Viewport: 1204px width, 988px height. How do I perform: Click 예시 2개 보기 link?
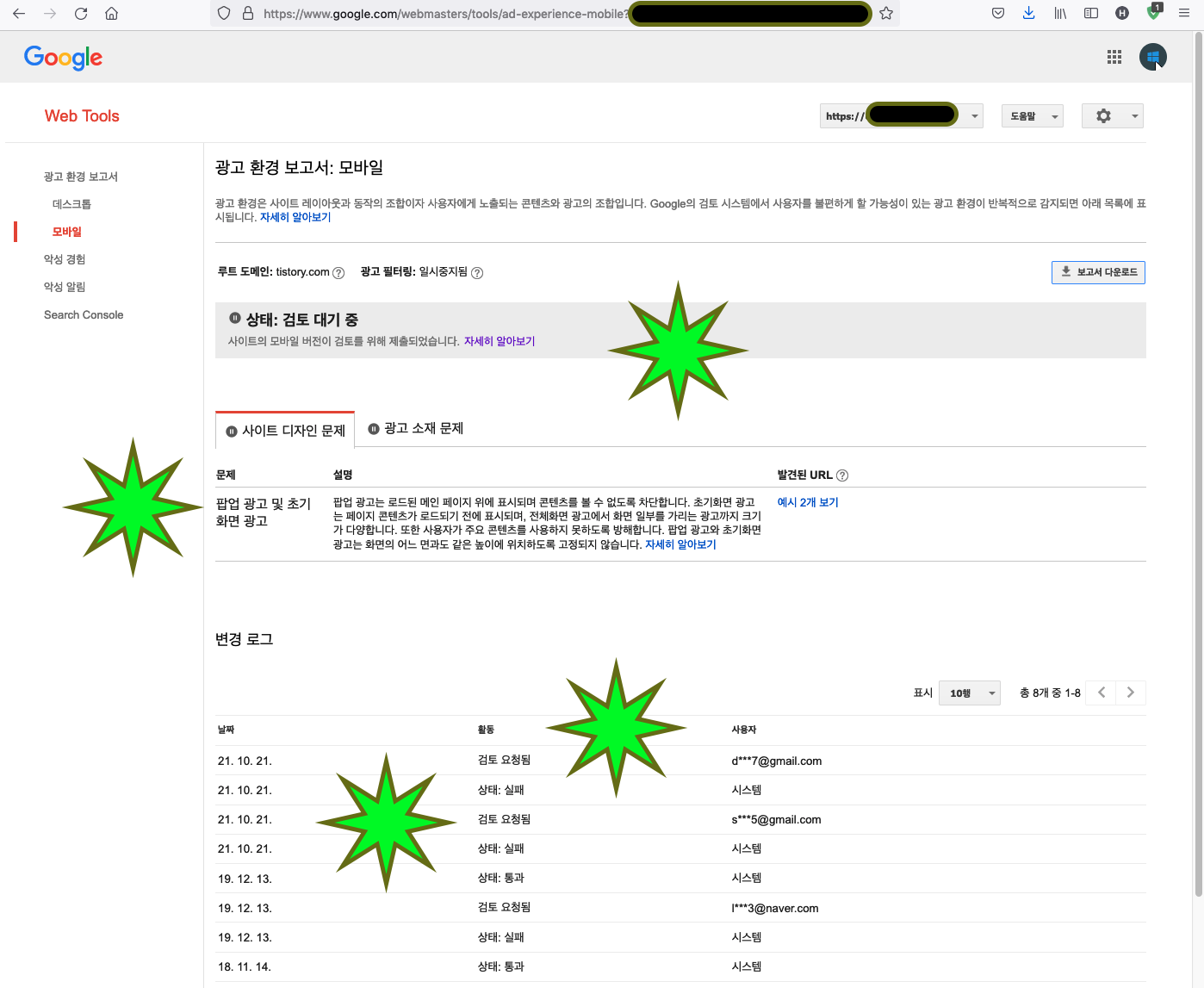click(x=808, y=502)
